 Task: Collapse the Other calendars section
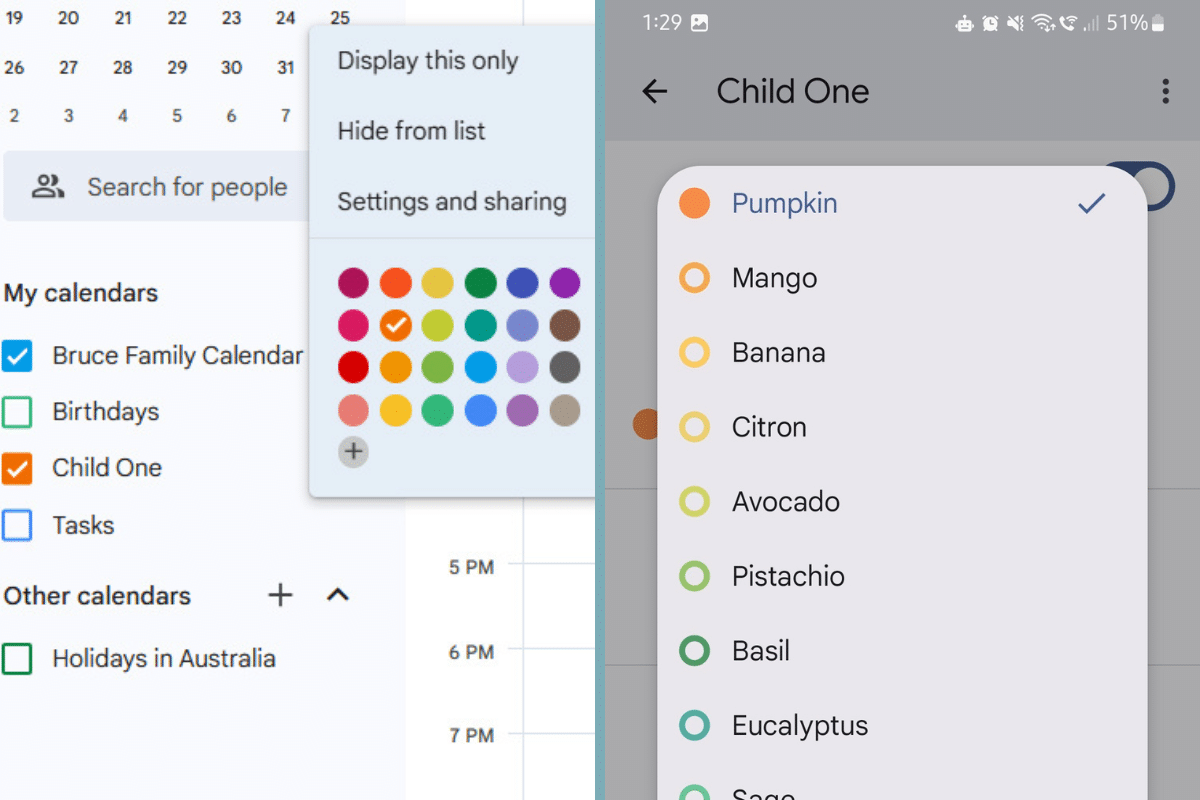click(x=338, y=596)
